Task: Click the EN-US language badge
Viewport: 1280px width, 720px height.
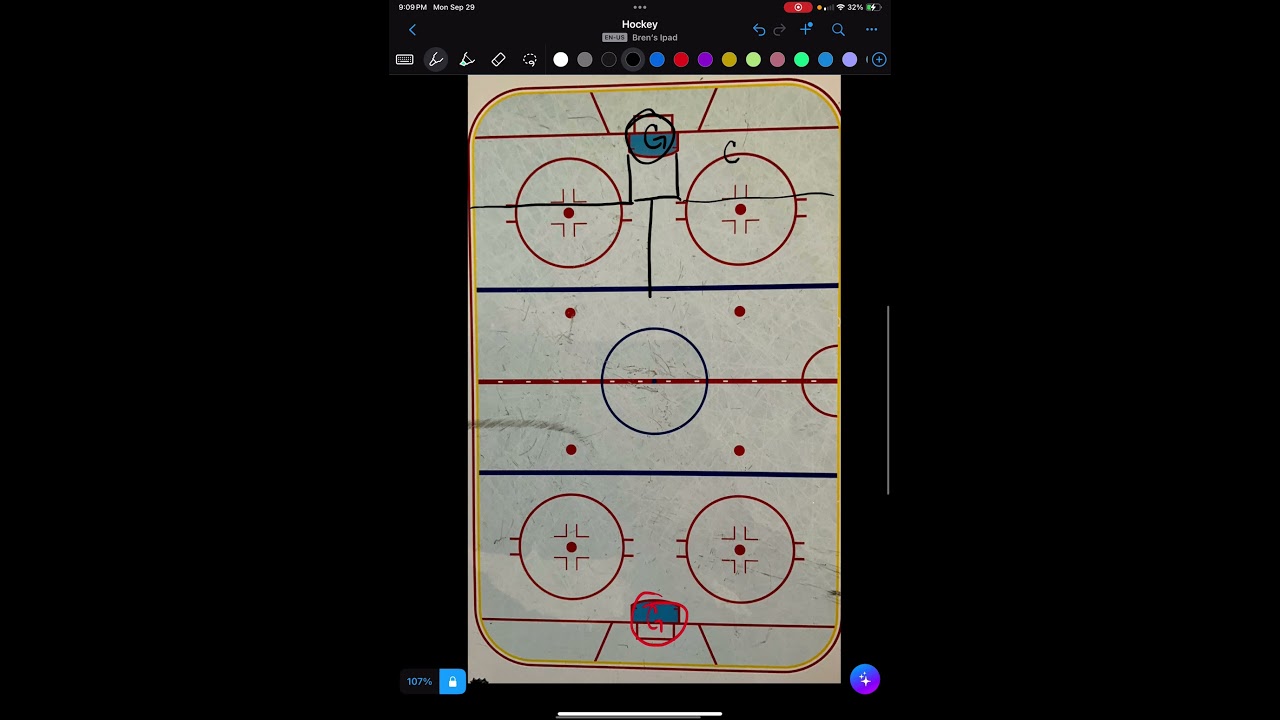Action: [x=614, y=38]
